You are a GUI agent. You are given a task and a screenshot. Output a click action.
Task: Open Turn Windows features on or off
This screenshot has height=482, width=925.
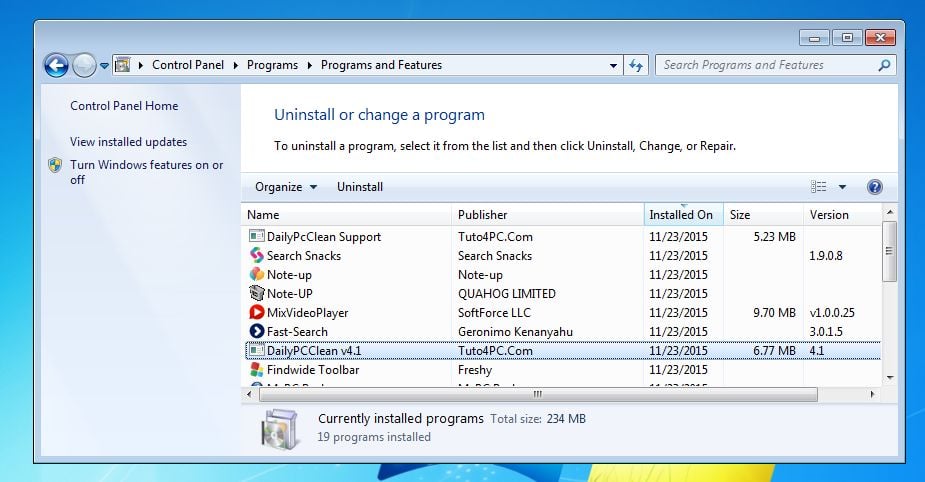point(146,172)
